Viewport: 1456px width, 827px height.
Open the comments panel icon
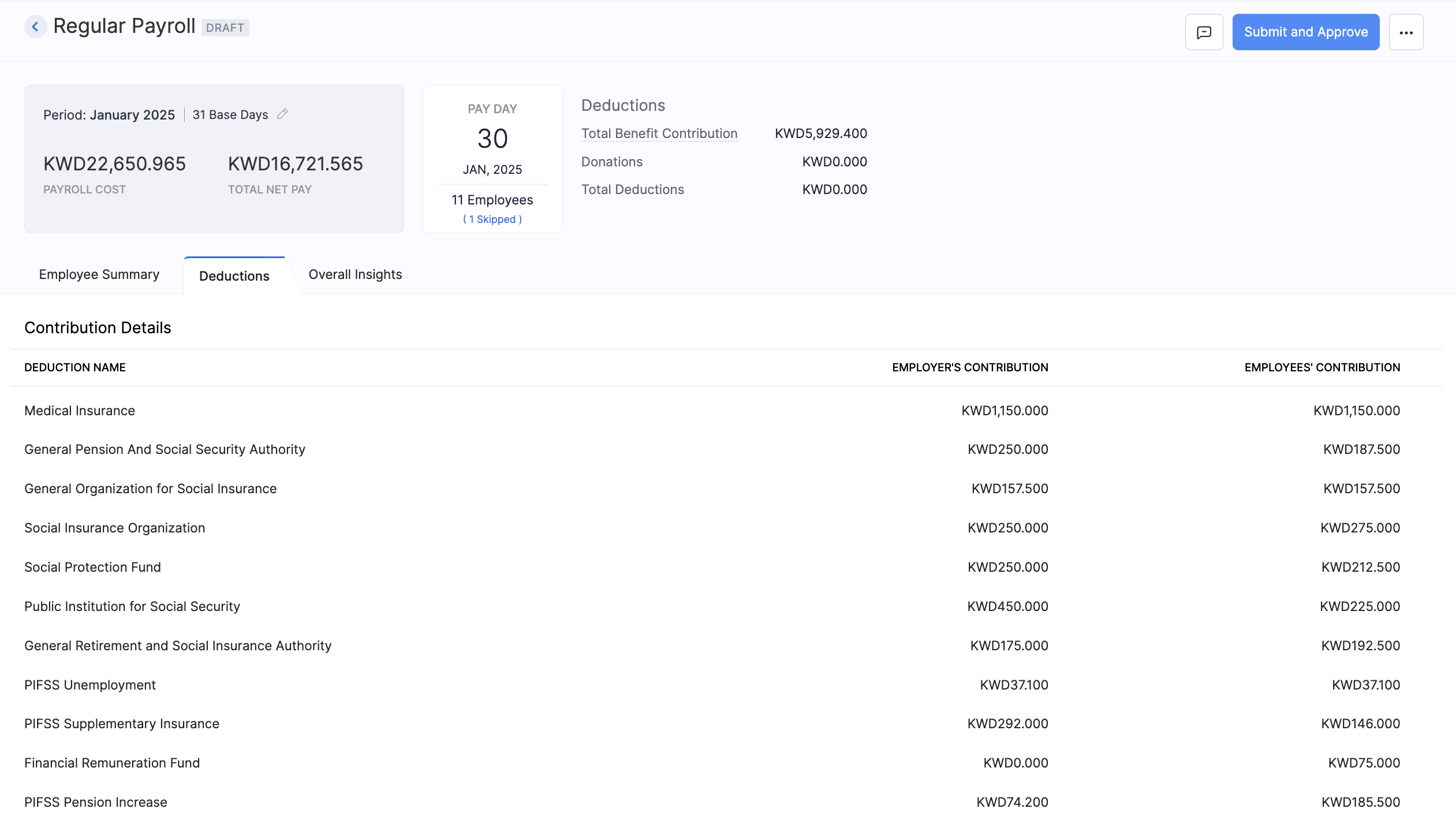coord(1204,32)
